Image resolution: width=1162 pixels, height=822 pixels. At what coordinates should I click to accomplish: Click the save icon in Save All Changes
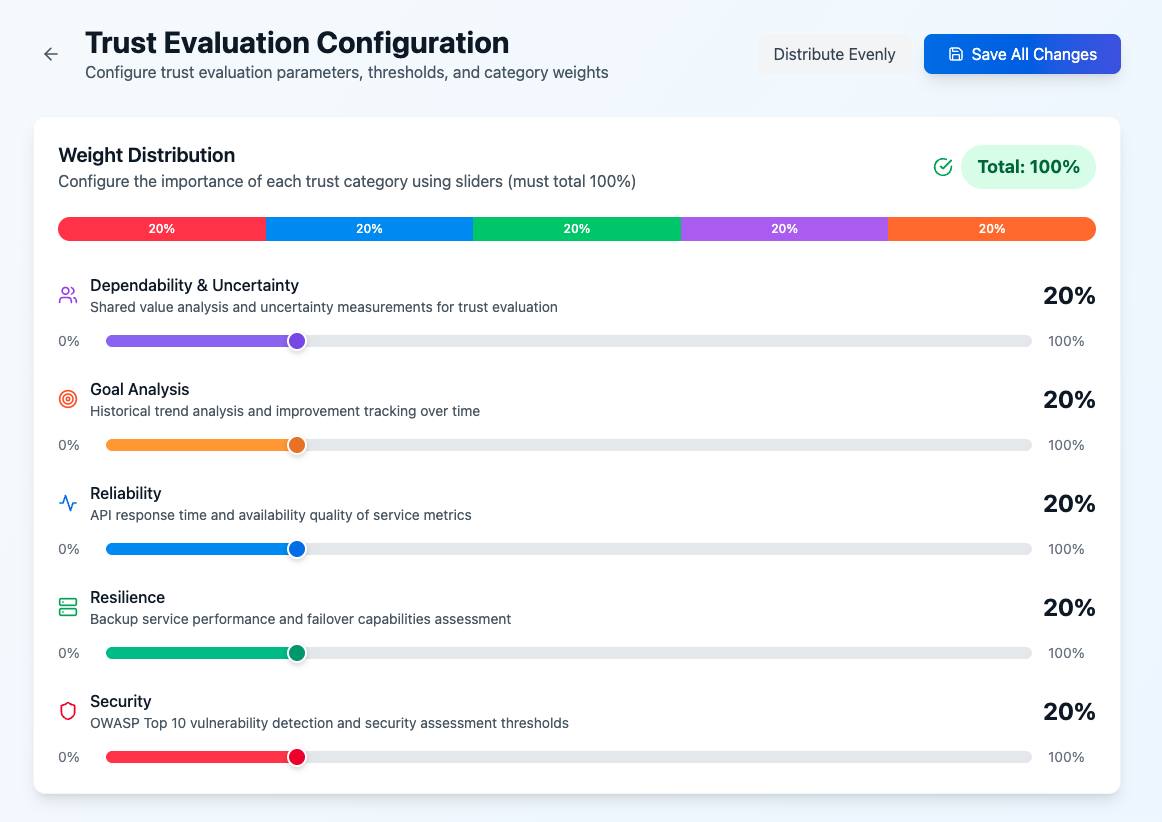click(x=957, y=54)
